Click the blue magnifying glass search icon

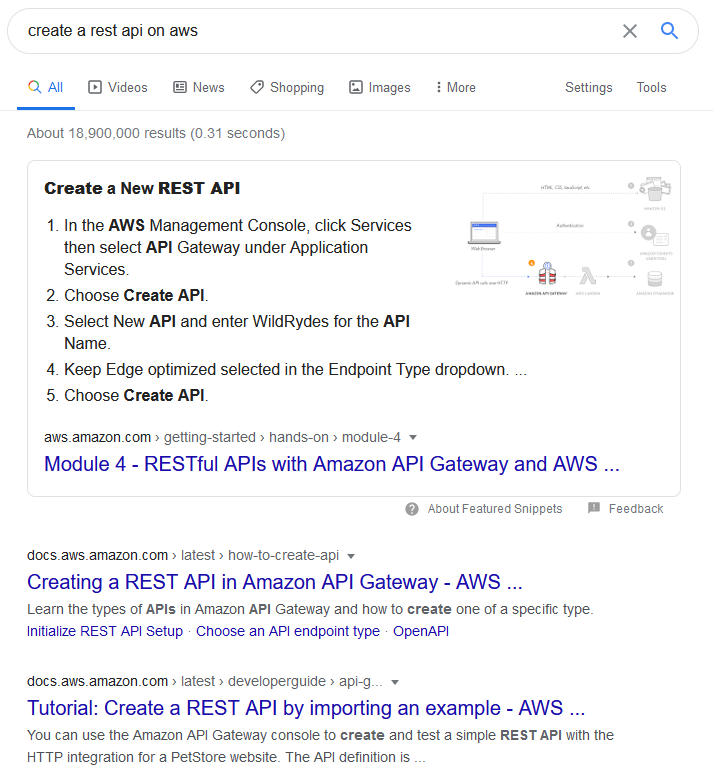click(669, 31)
